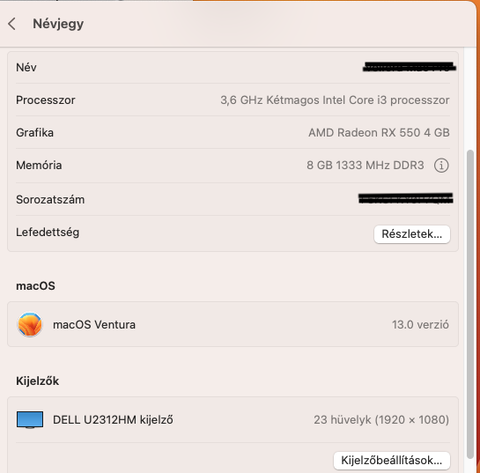This screenshot has height=473, width=480.
Task: Select the Lefedettség row label
Action: click(x=48, y=232)
